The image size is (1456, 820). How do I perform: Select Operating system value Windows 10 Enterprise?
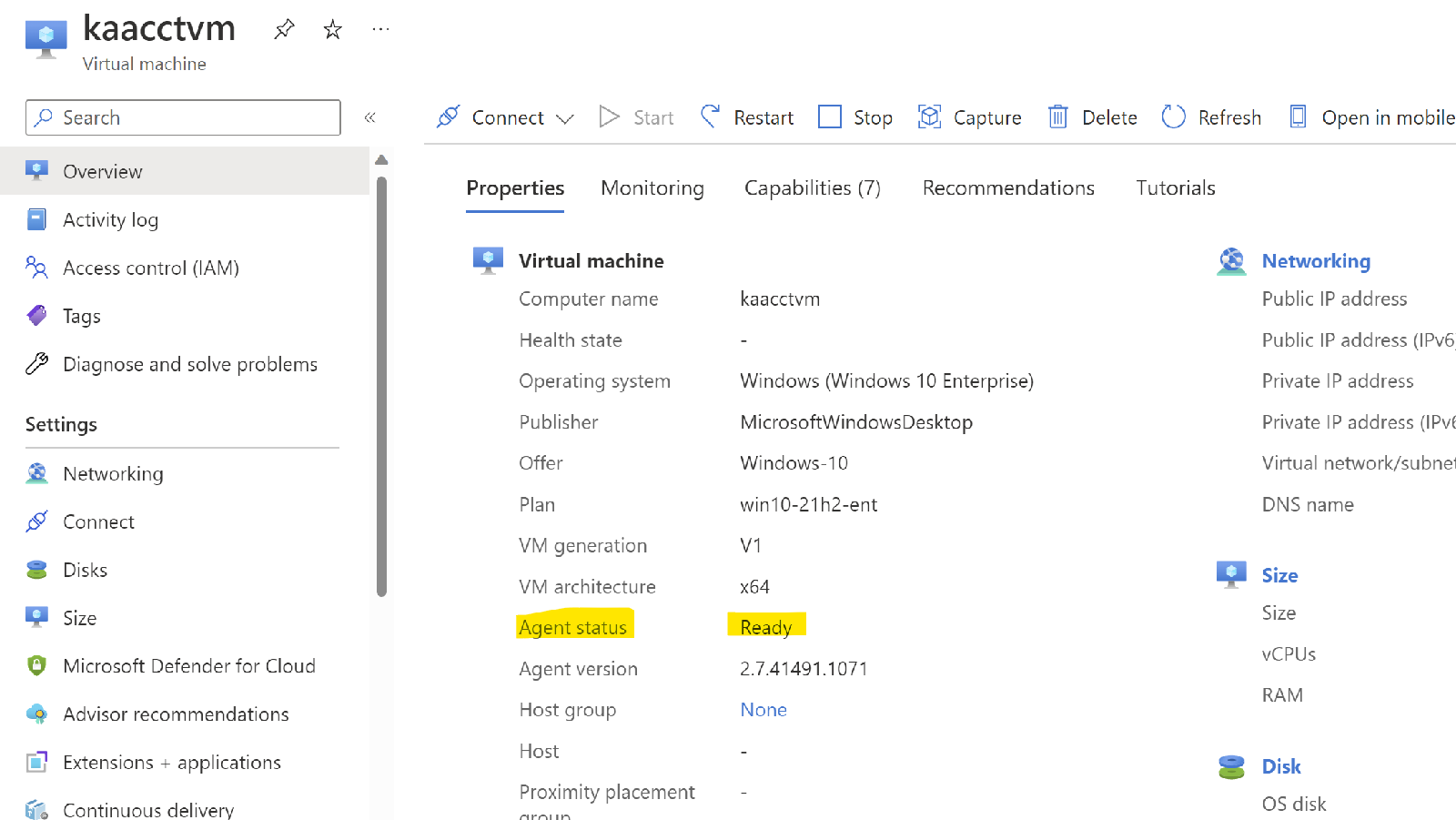point(887,381)
